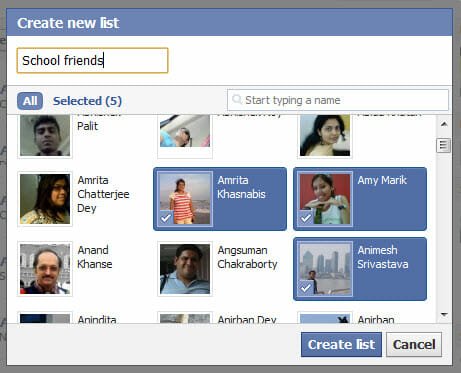This screenshot has width=461, height=373.
Task: Click the scrollbar thumb handle
Action: coord(443,145)
